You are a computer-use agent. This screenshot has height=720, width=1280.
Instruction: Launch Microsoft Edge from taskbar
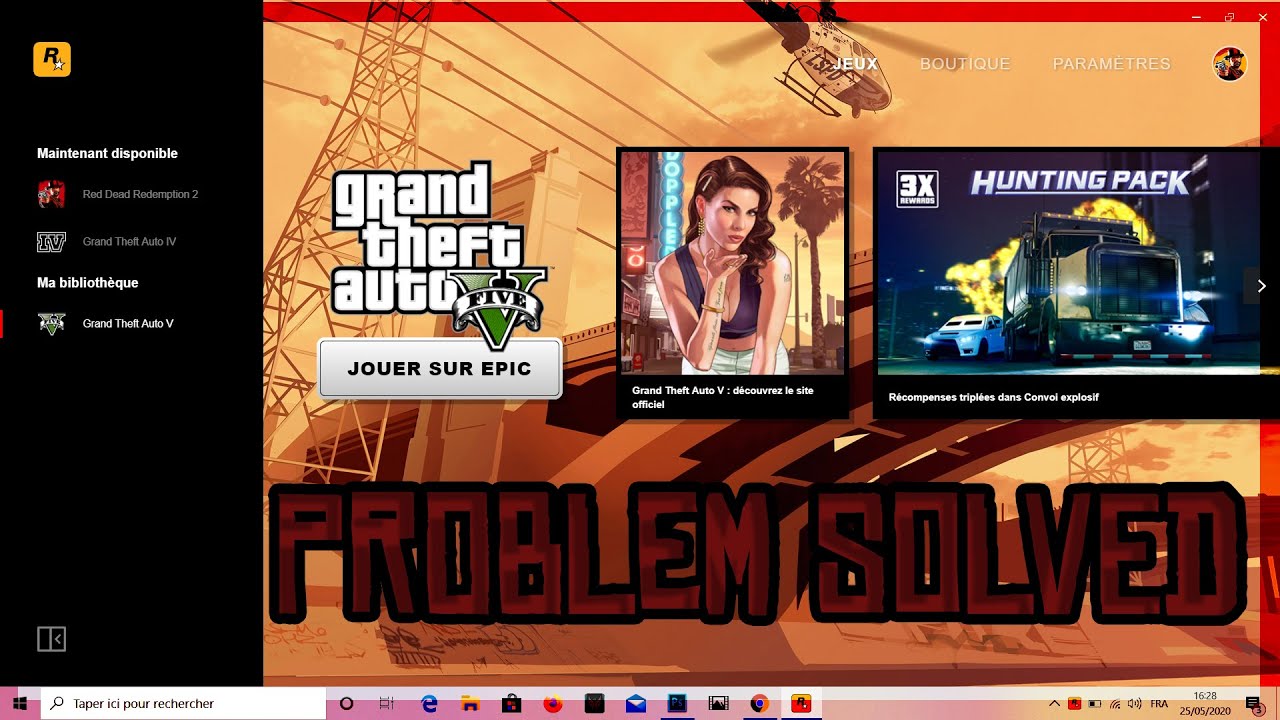430,703
